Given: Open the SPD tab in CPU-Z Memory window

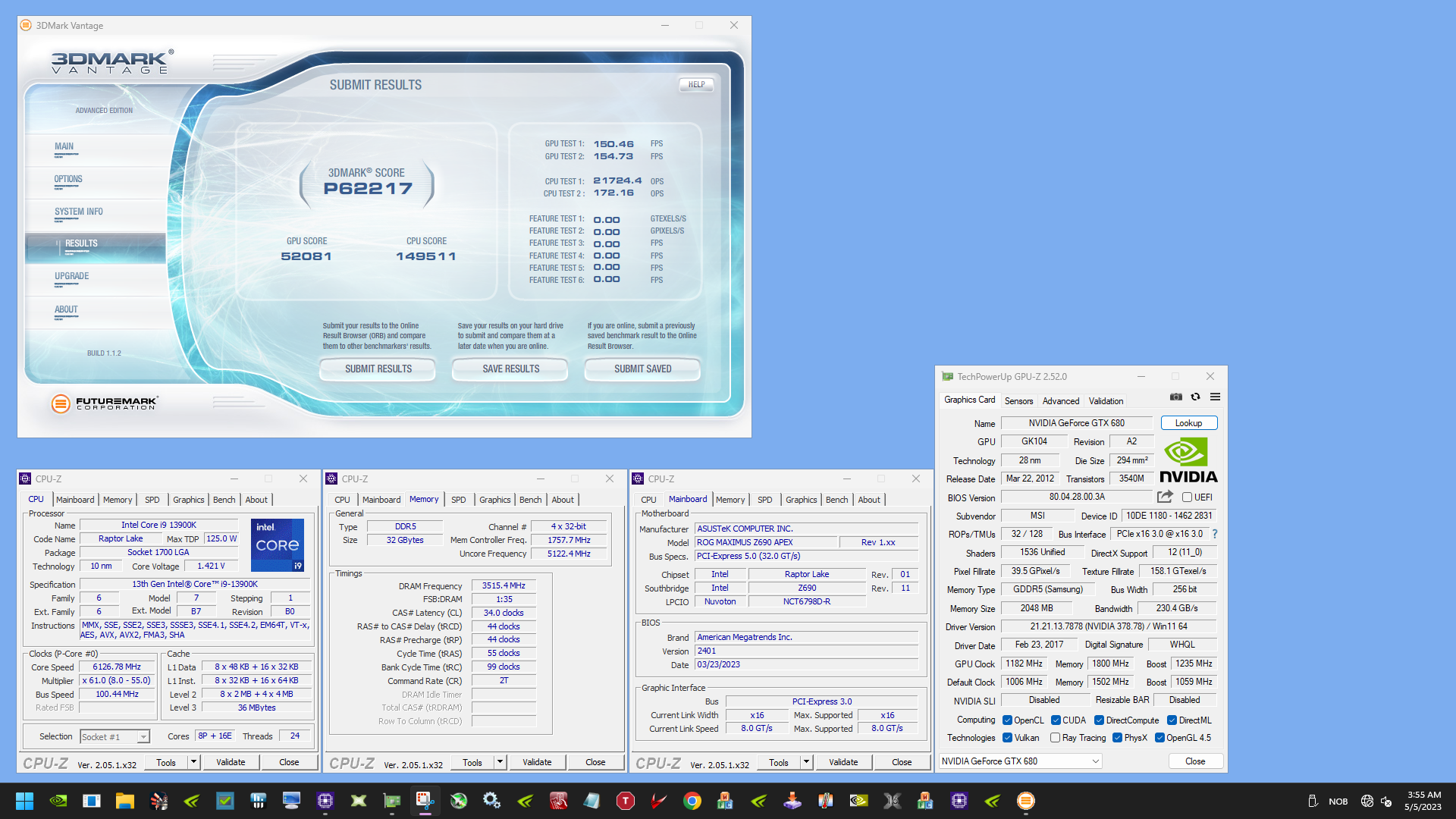Looking at the screenshot, I should pyautogui.click(x=459, y=500).
